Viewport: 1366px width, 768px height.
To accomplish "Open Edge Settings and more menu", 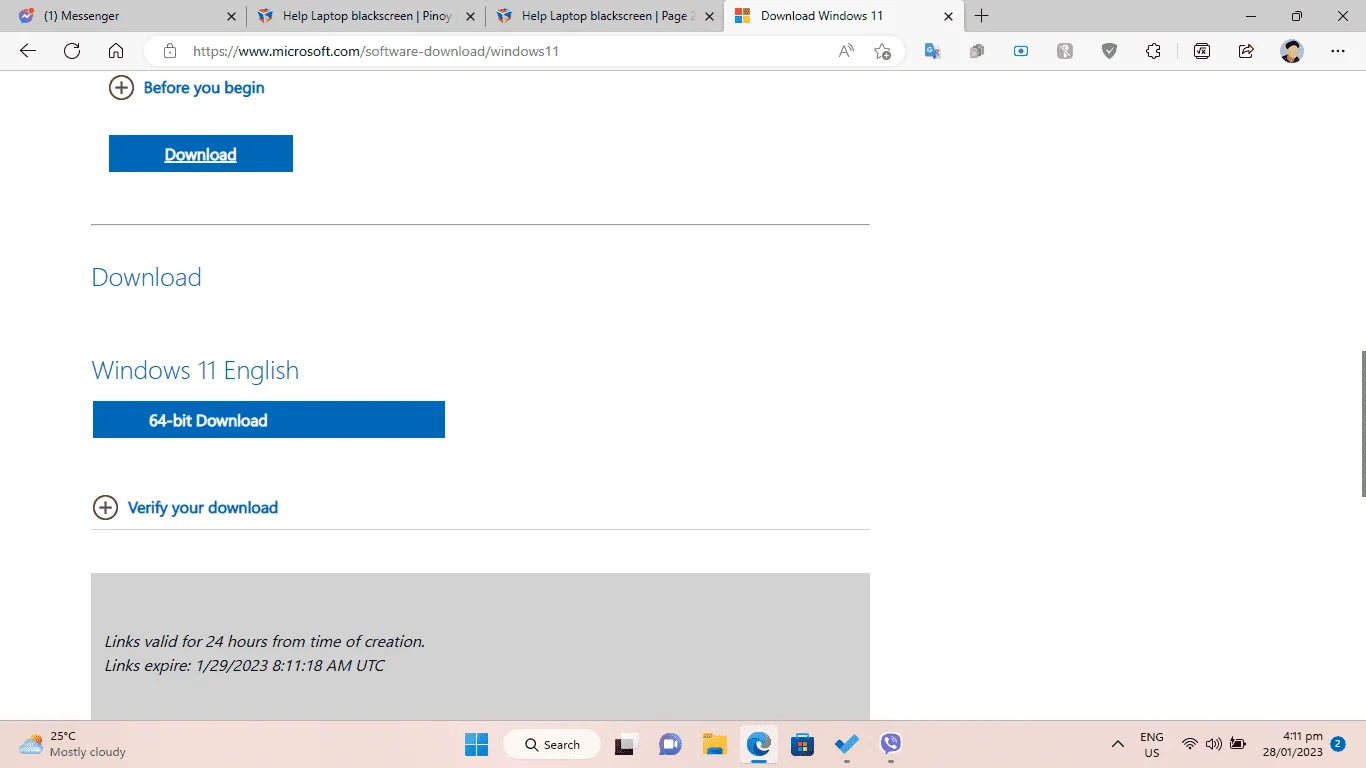I will [1338, 51].
